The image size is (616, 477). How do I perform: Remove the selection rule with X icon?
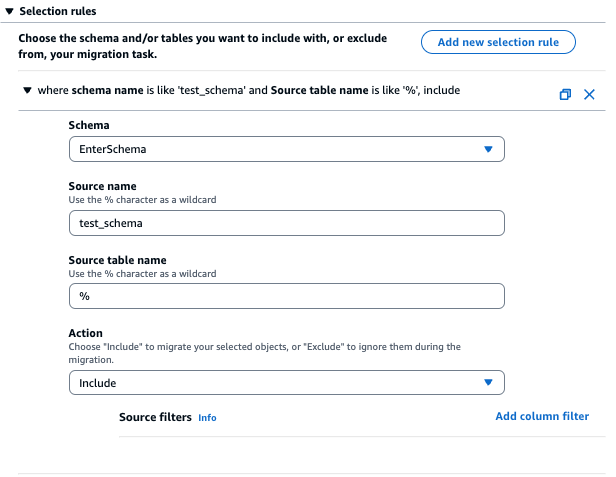click(x=589, y=94)
